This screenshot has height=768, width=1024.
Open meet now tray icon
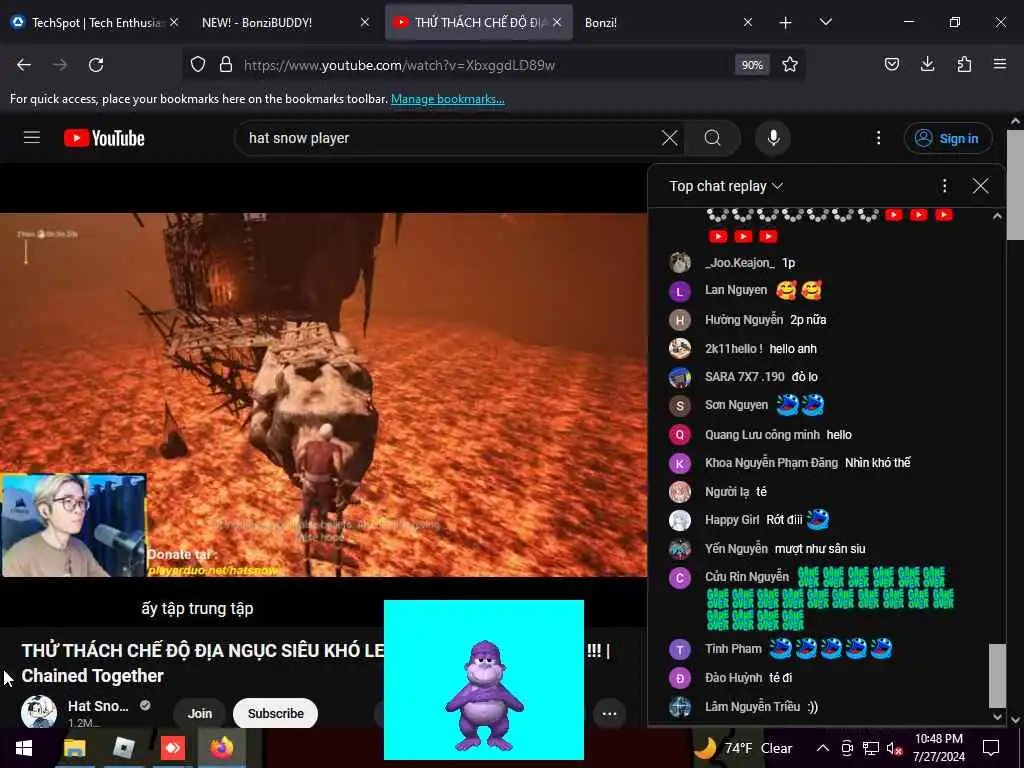coord(847,748)
